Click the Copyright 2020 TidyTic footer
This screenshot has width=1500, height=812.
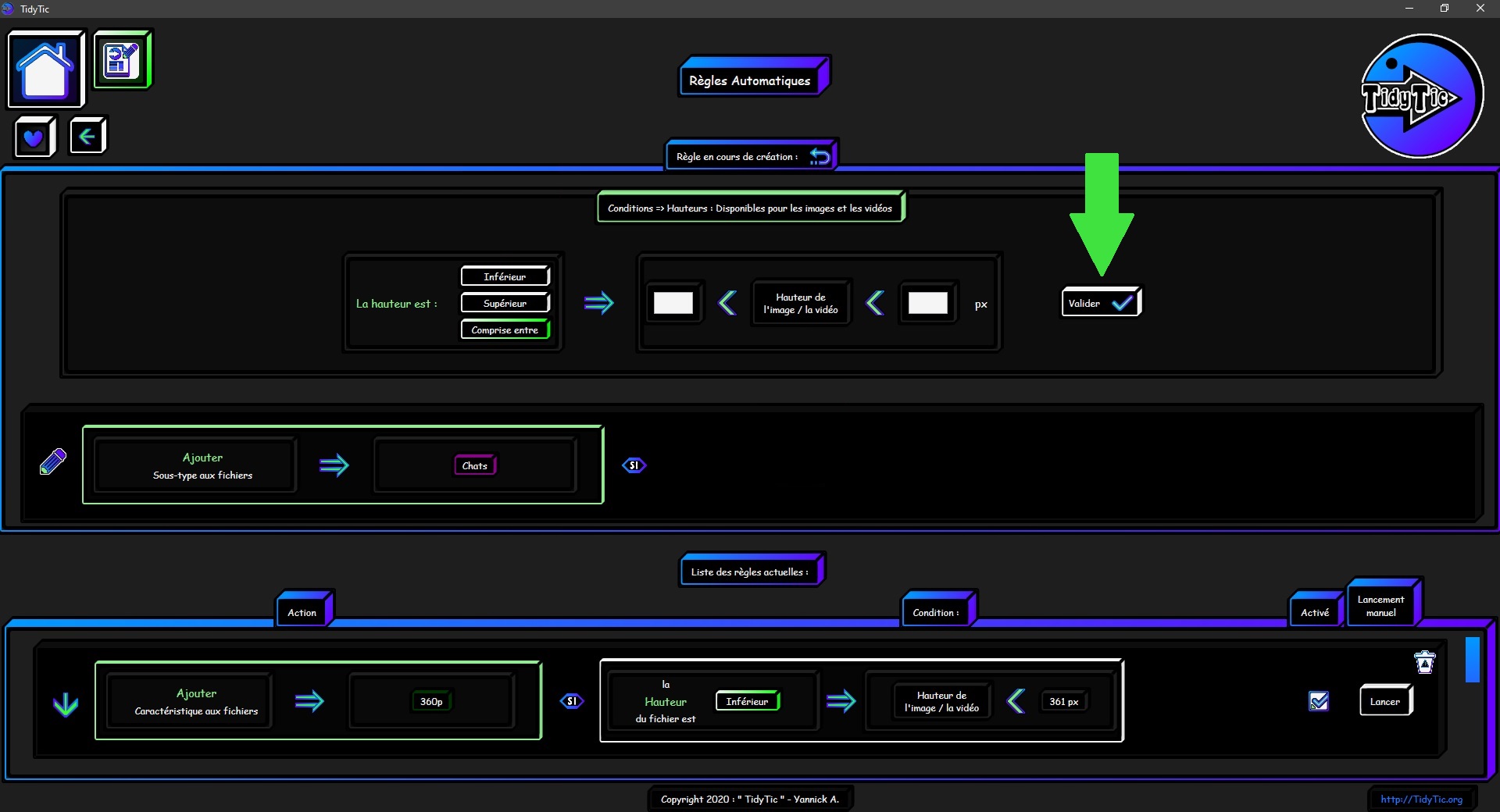pyautogui.click(x=750, y=799)
